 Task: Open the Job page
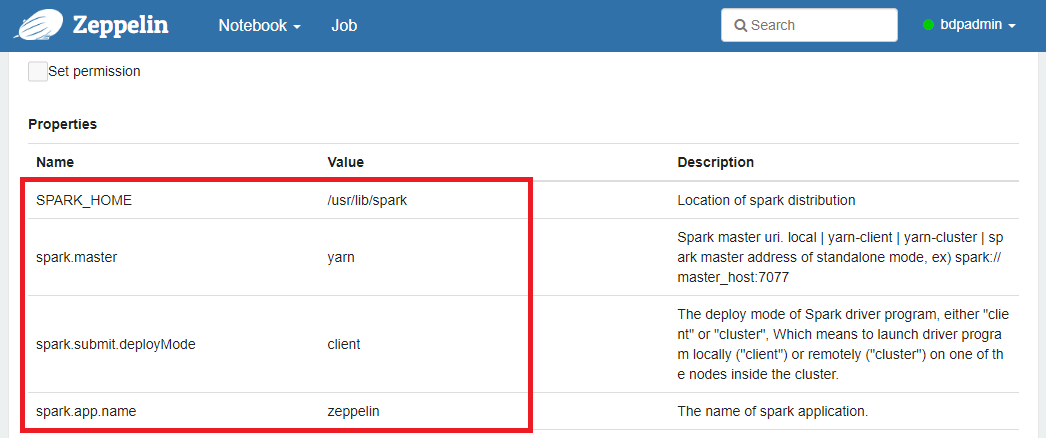pyautogui.click(x=344, y=25)
